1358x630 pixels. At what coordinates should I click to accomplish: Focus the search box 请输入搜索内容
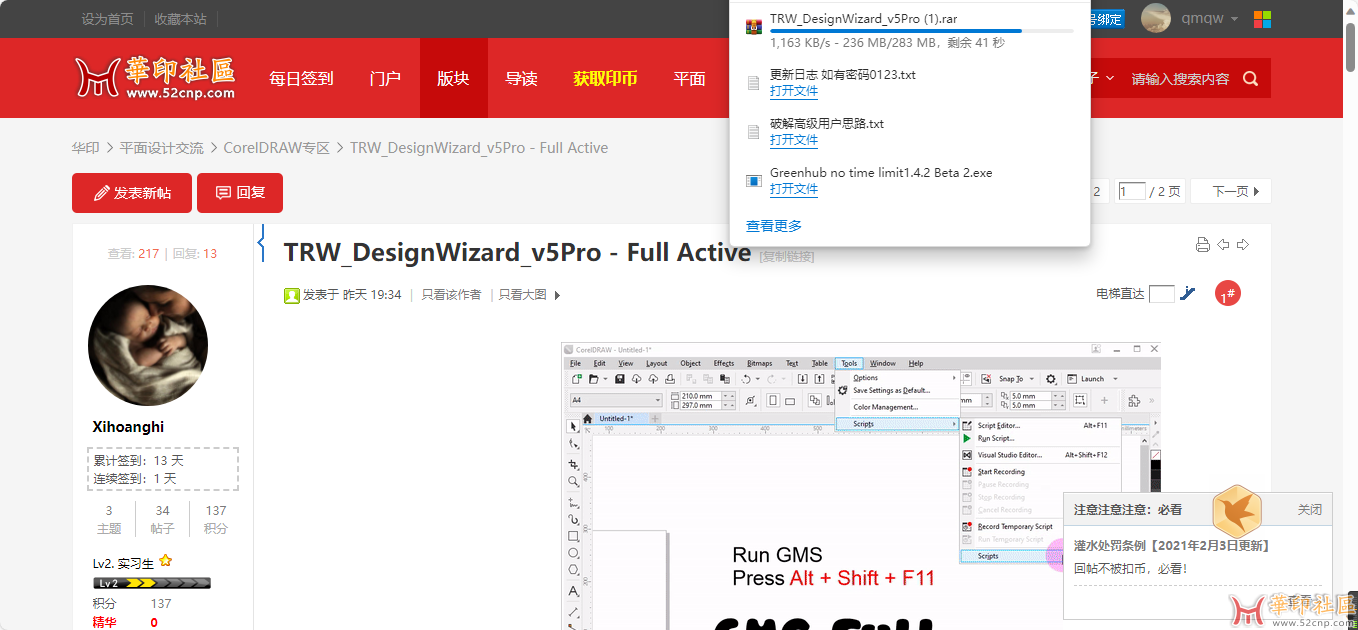point(1180,79)
